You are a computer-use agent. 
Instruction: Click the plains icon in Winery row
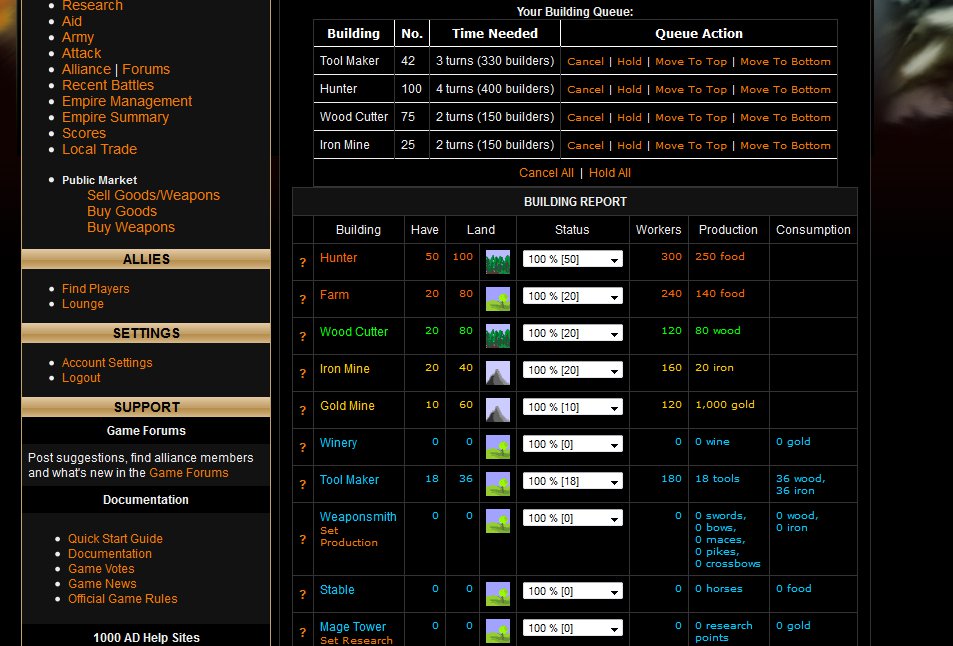(x=497, y=447)
